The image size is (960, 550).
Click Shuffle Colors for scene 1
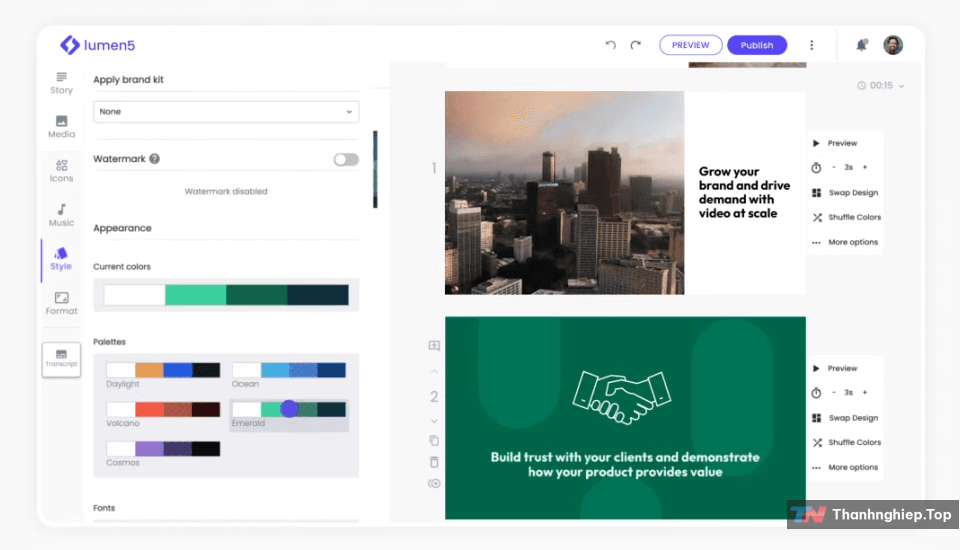pyautogui.click(x=846, y=217)
